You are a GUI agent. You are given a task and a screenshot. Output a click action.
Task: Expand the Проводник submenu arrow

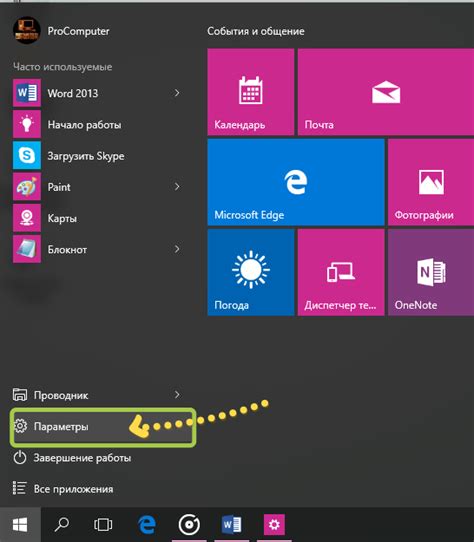coord(177,394)
